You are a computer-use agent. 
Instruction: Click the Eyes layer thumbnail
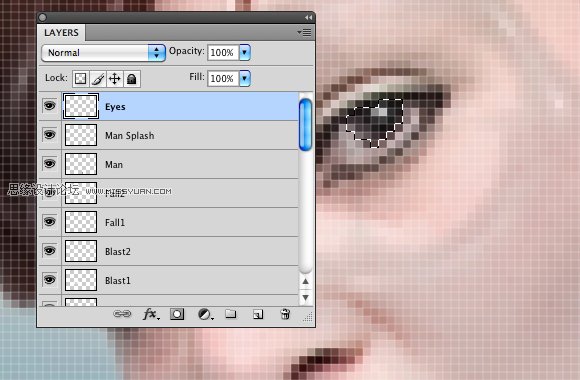[x=81, y=106]
